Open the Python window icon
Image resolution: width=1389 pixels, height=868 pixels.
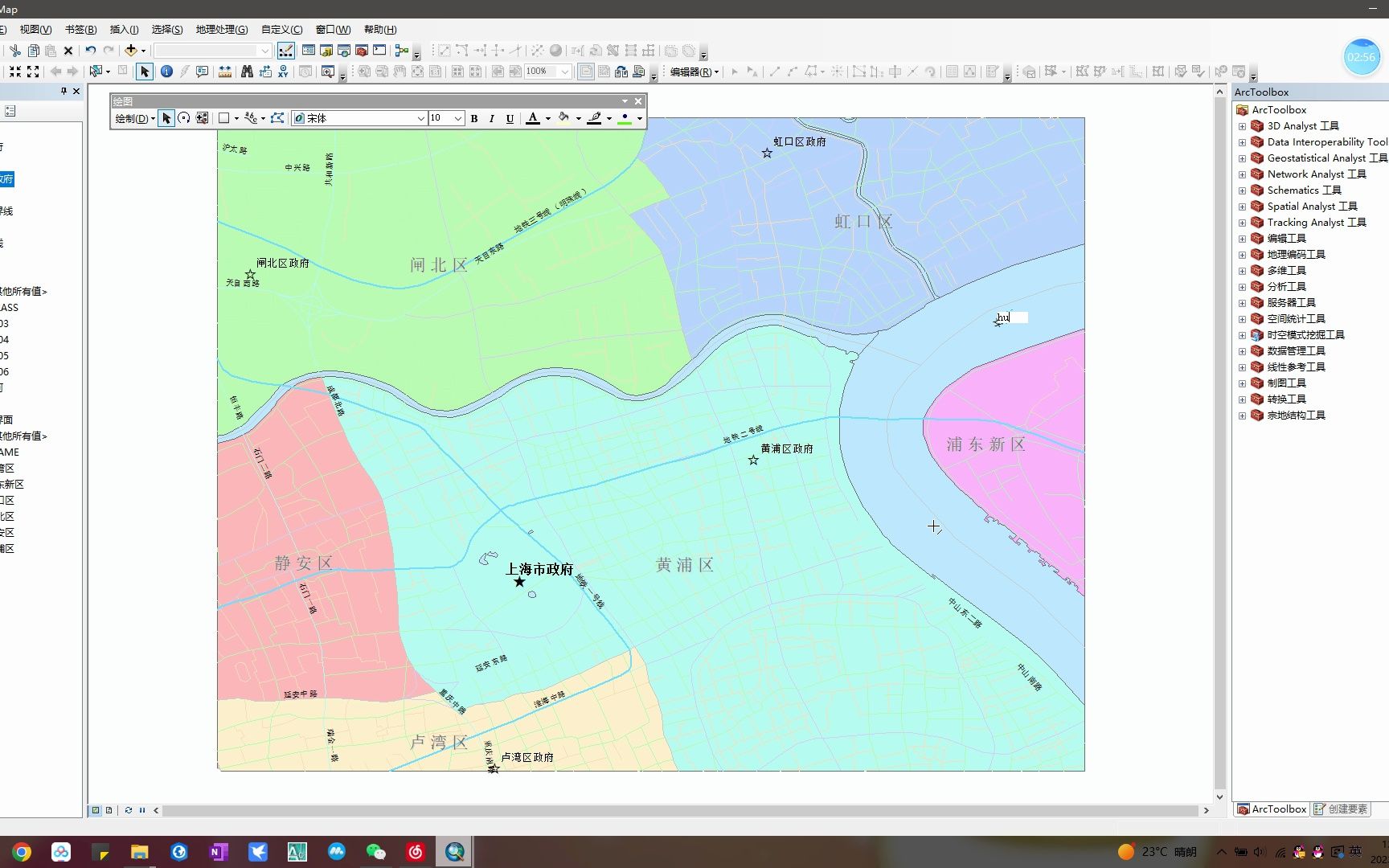379,51
